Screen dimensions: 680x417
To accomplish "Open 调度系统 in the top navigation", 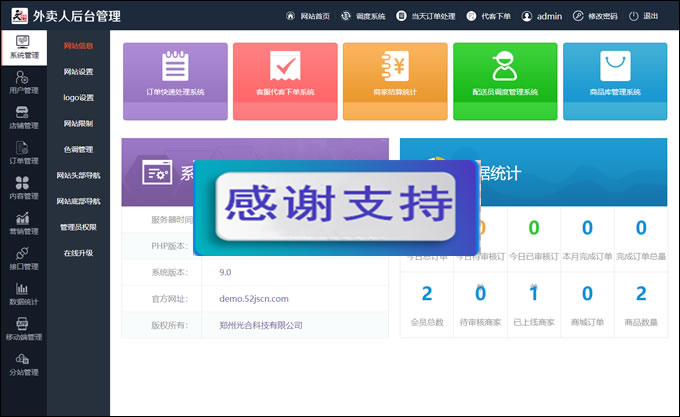I will click(363, 17).
